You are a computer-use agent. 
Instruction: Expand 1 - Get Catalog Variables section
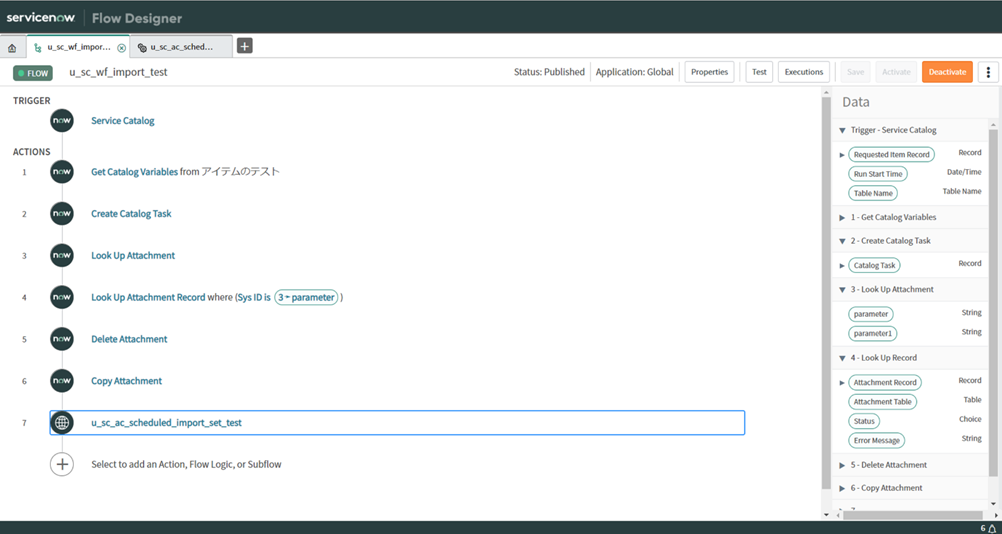click(x=842, y=218)
